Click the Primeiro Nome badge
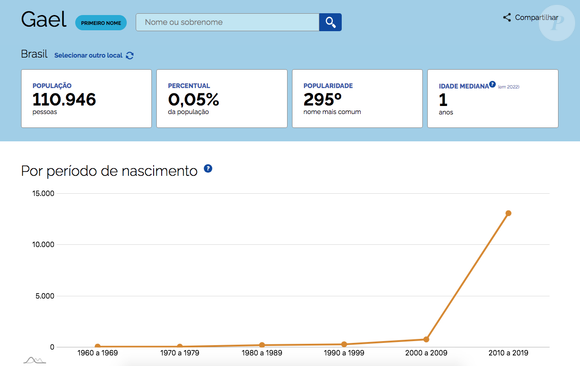The height and width of the screenshot is (366, 580). tap(101, 23)
